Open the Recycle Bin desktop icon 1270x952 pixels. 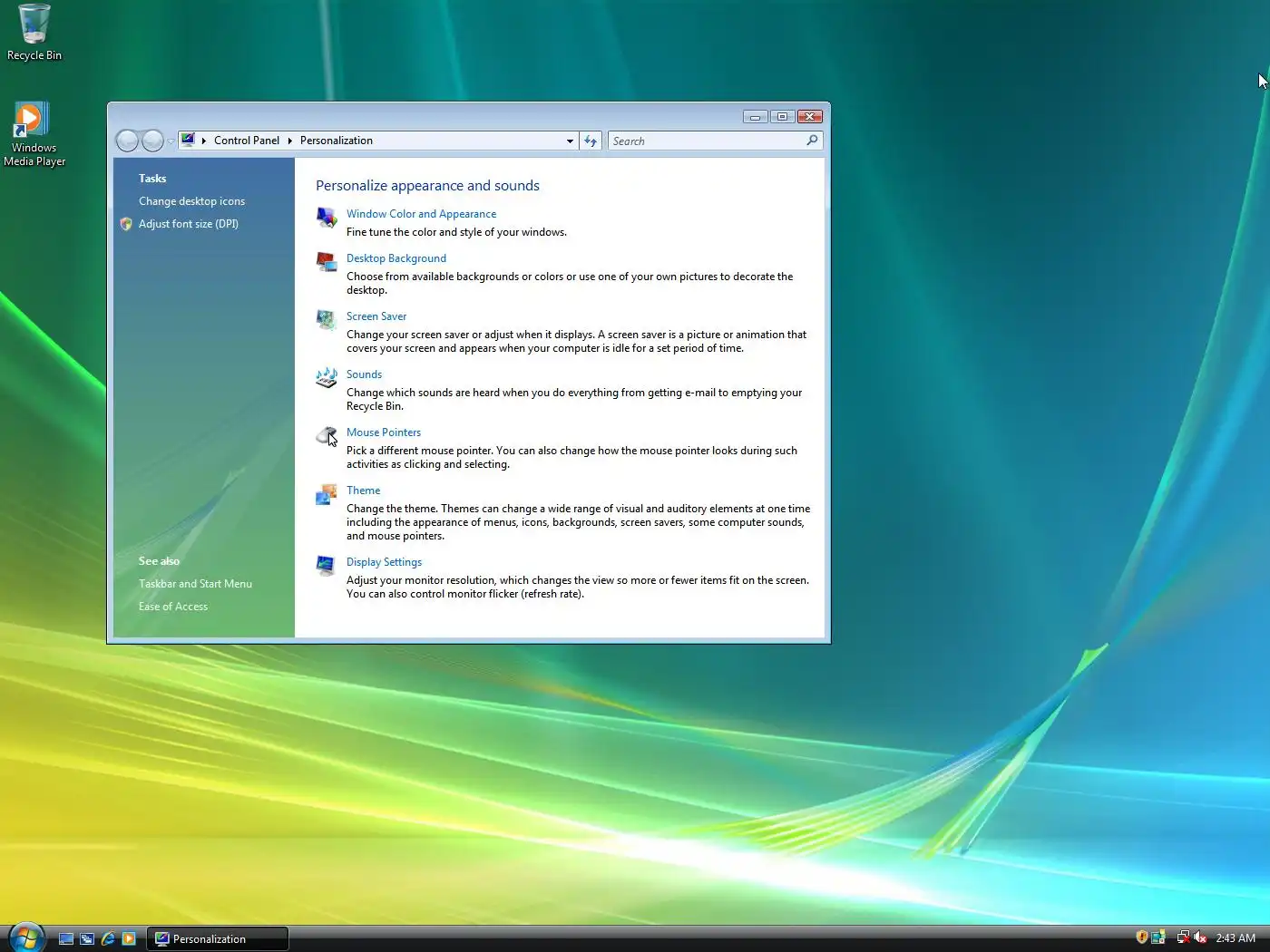[34, 33]
